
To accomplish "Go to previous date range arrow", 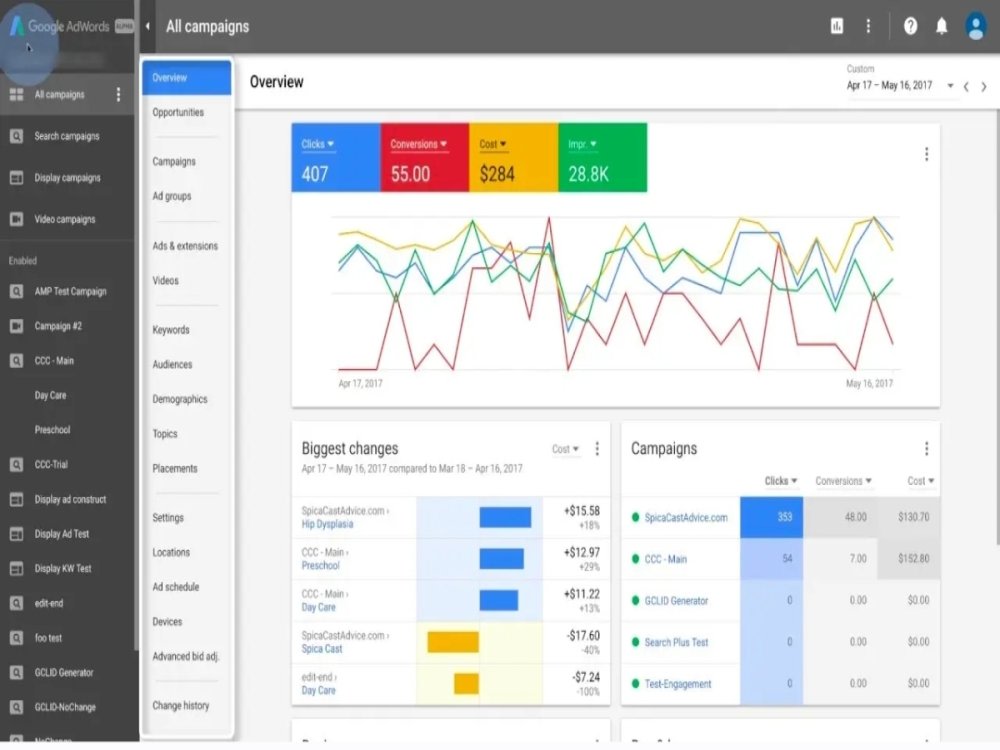I will [966, 86].
